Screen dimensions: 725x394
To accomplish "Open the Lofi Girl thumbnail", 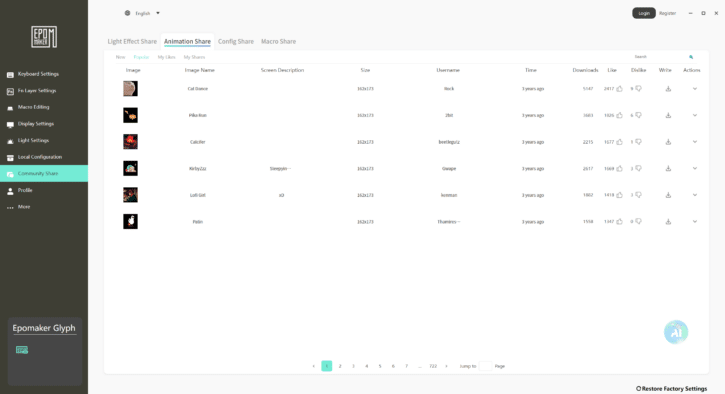I will (130, 195).
